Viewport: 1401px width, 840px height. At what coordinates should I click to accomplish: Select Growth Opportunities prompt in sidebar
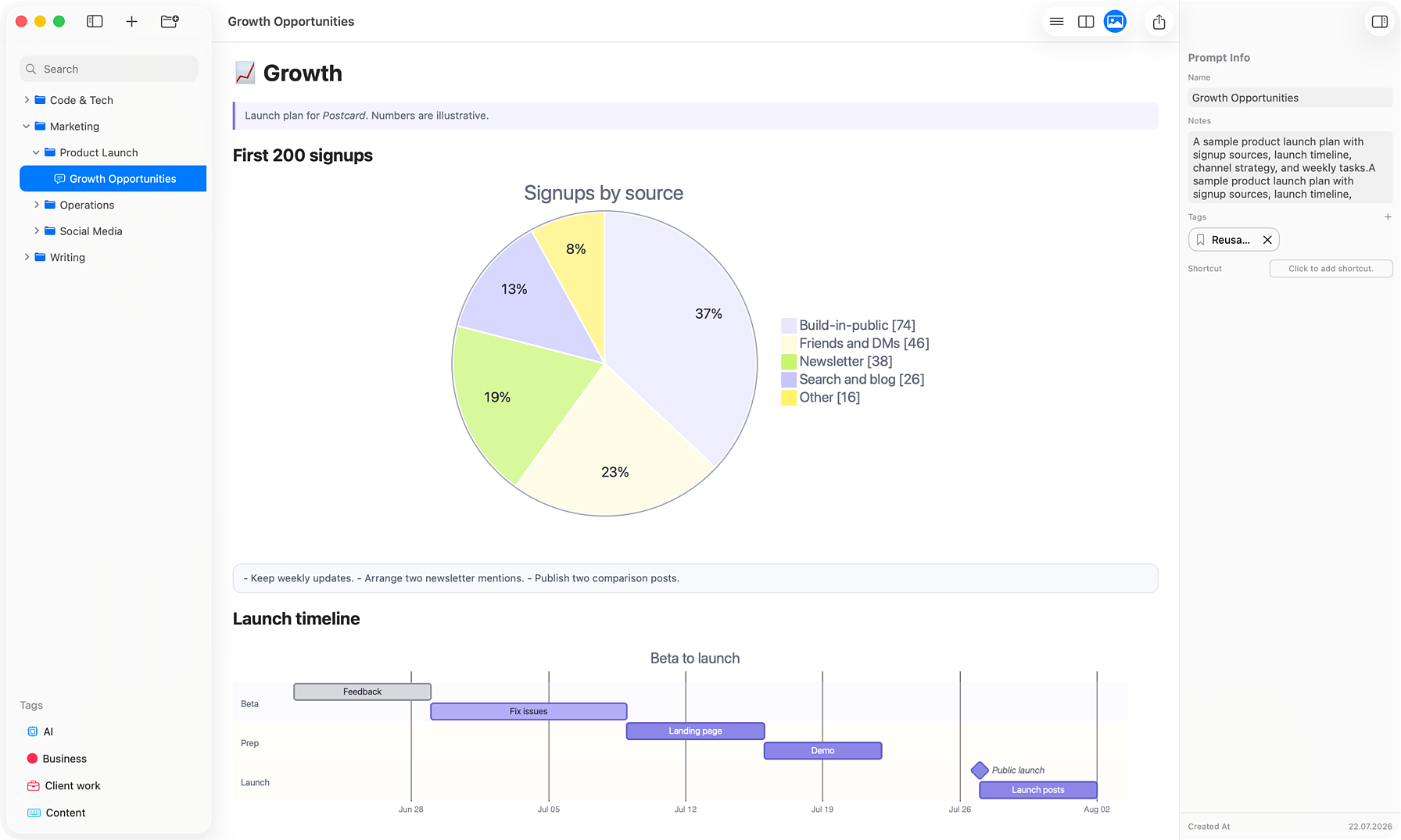coord(113,179)
